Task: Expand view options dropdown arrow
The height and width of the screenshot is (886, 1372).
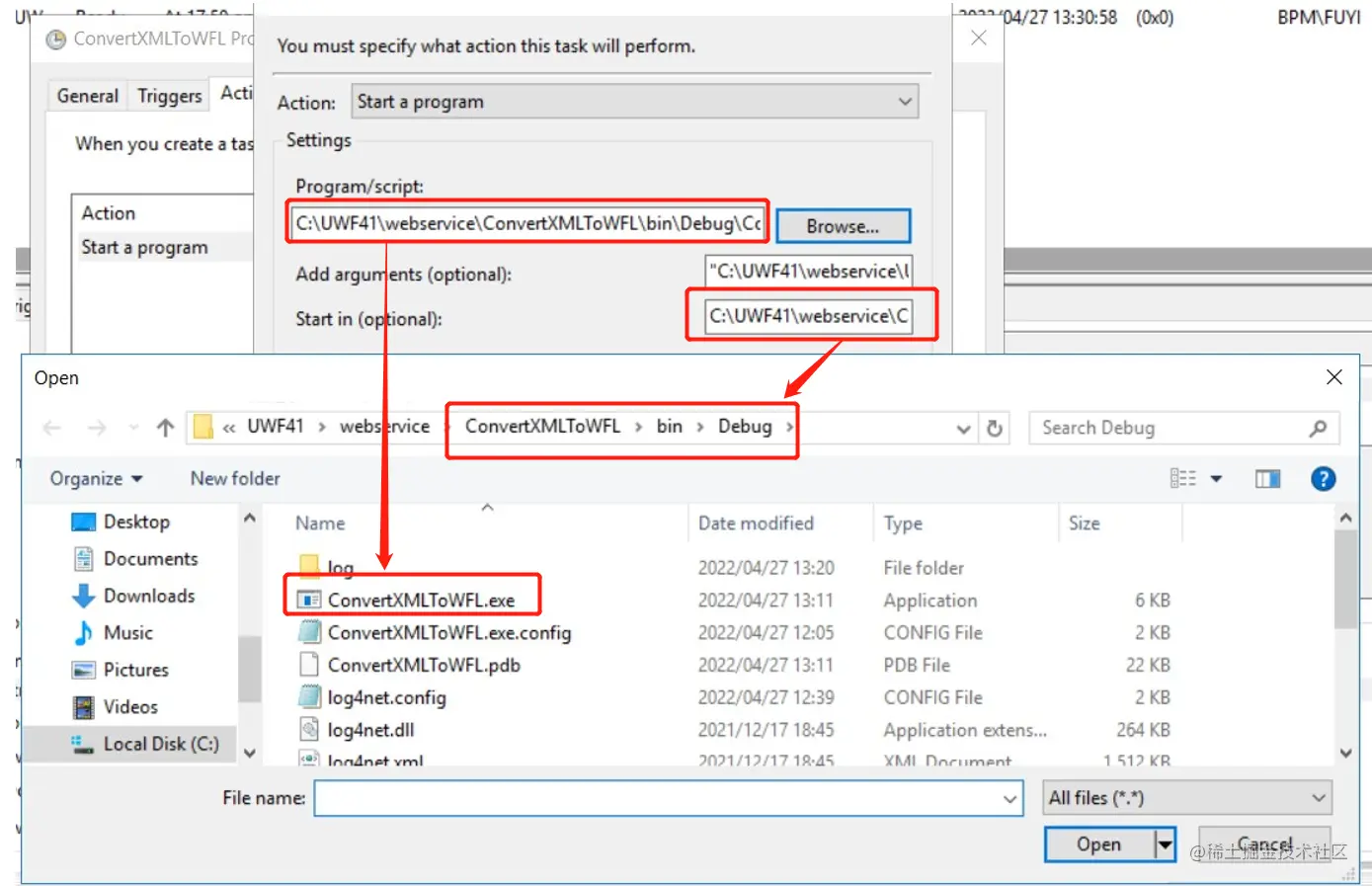Action: (1216, 479)
